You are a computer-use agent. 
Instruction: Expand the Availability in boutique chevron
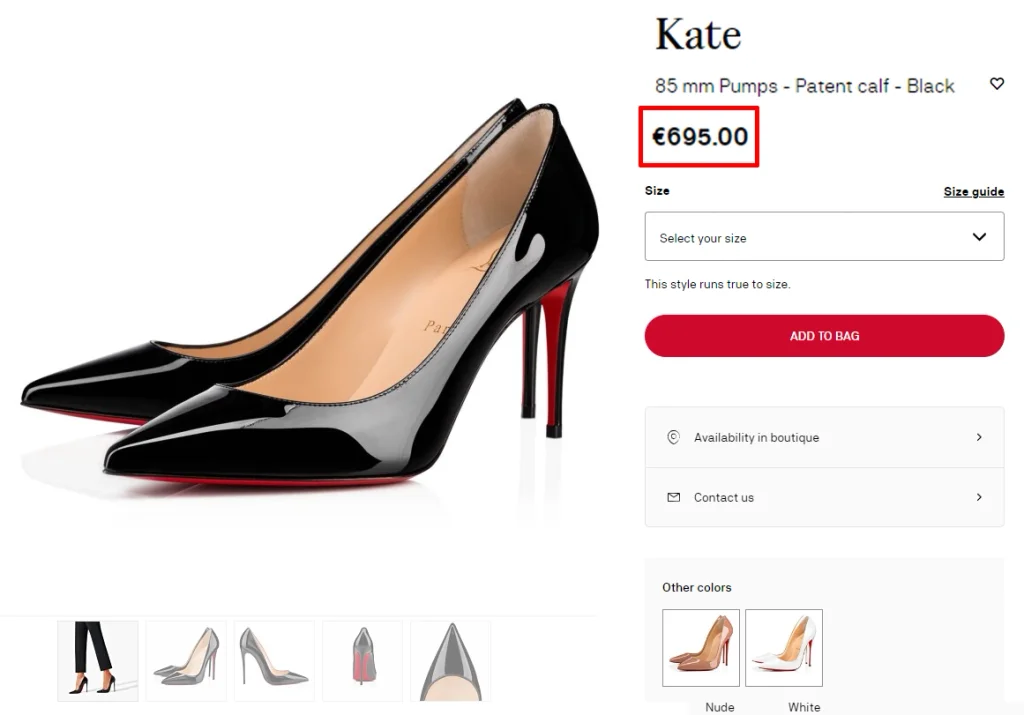pyautogui.click(x=979, y=437)
